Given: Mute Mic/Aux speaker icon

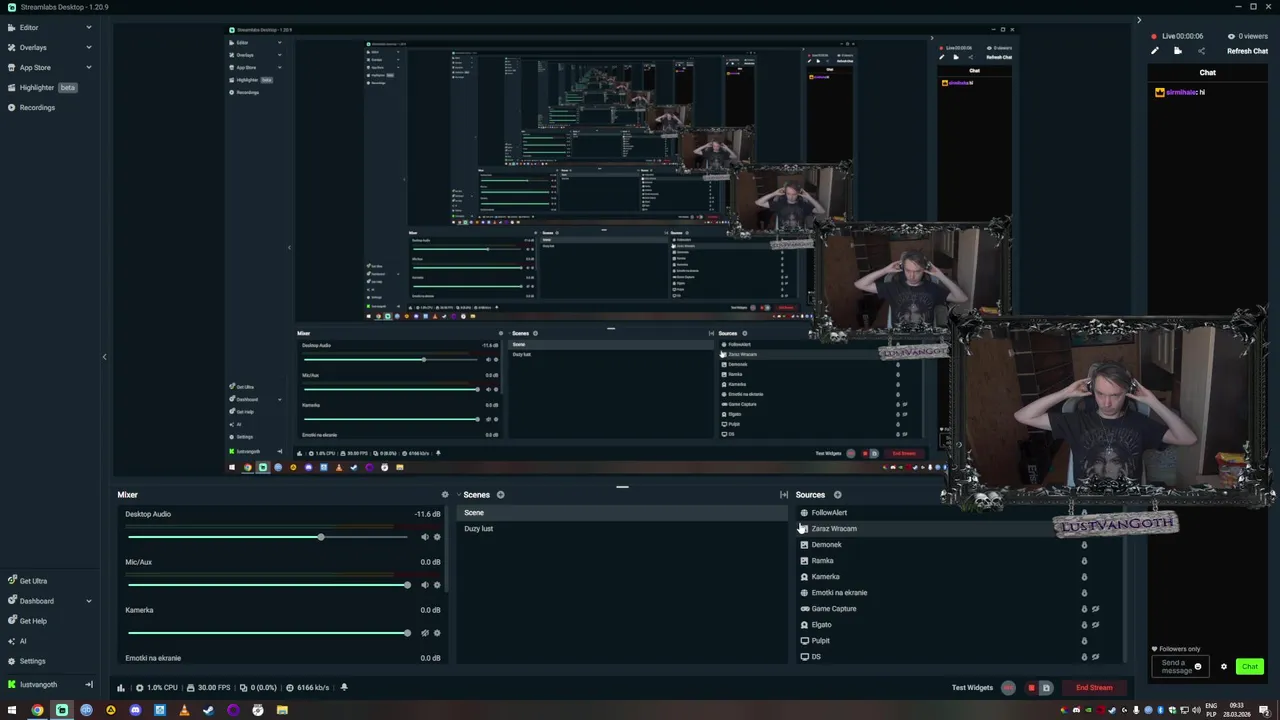Looking at the screenshot, I should click(424, 585).
